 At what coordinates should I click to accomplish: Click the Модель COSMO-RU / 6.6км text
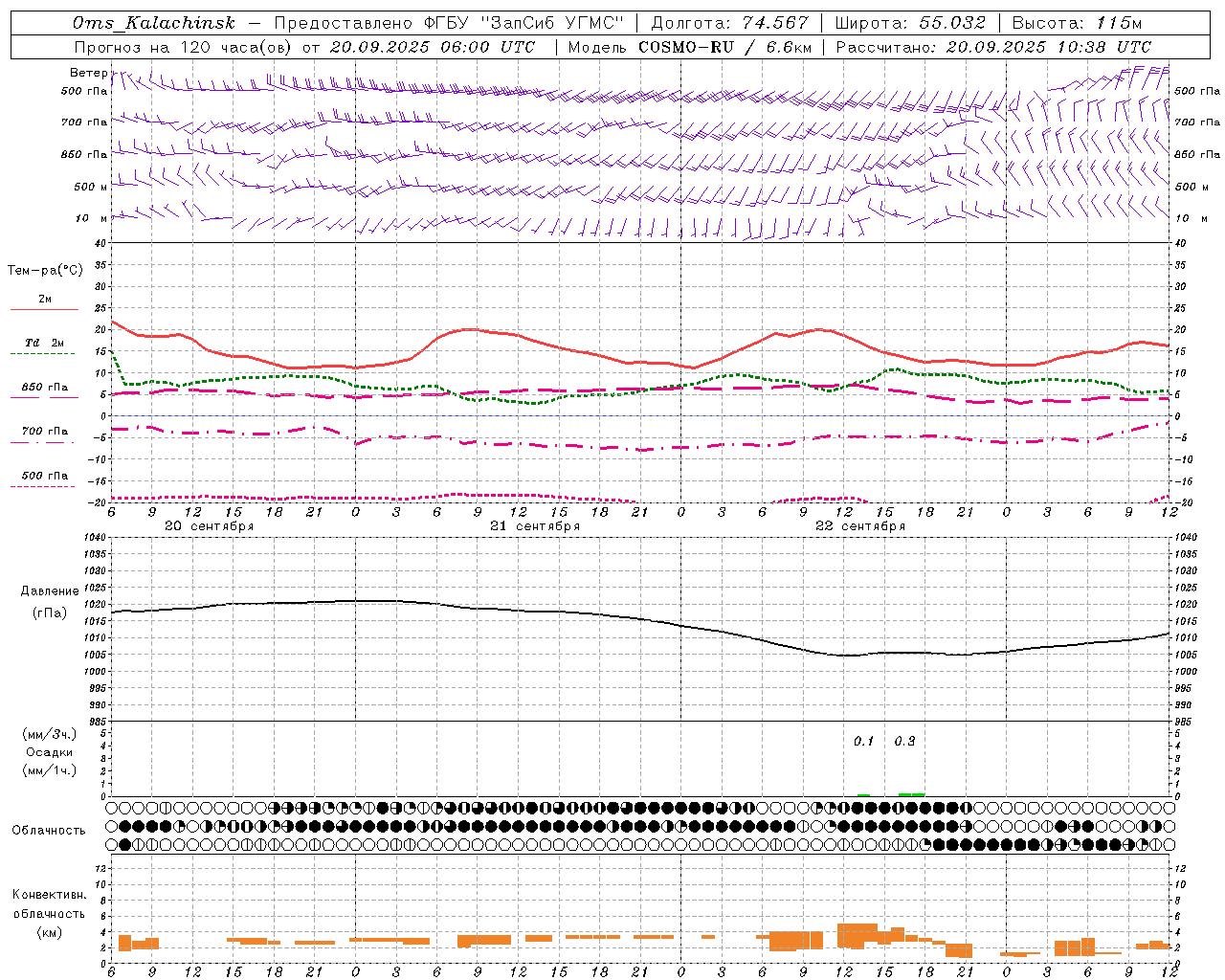click(x=689, y=47)
